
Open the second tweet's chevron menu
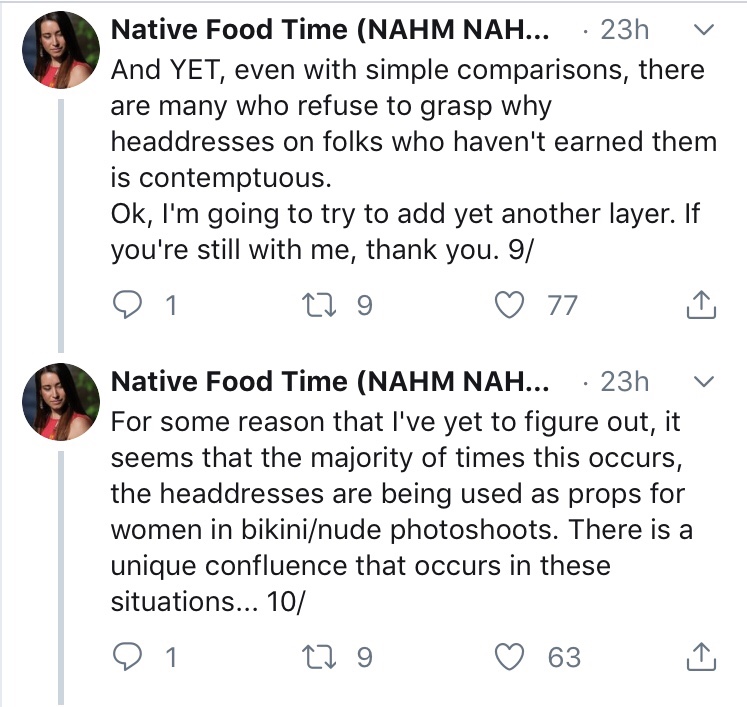point(704,382)
